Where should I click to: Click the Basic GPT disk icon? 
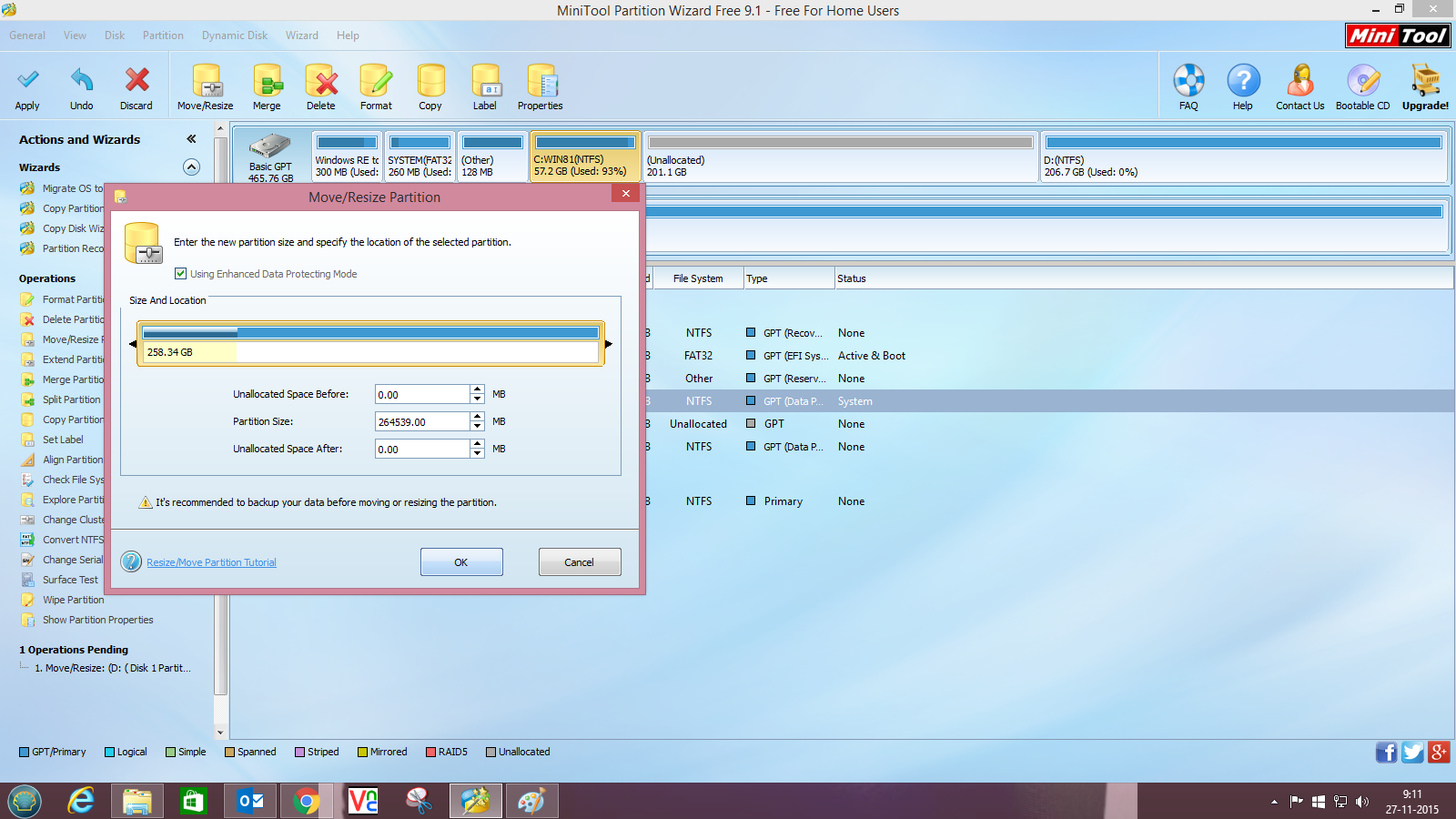click(270, 146)
